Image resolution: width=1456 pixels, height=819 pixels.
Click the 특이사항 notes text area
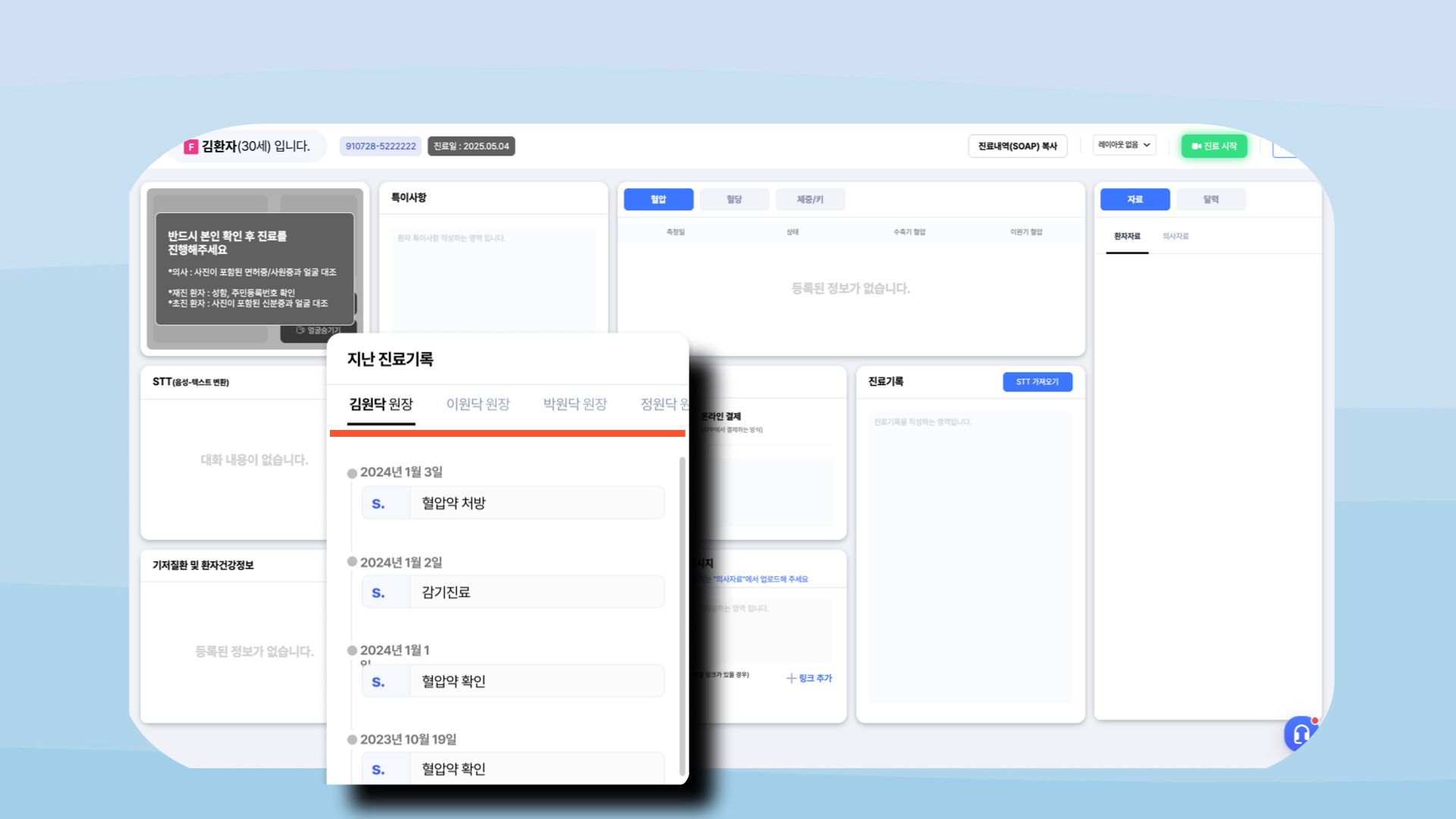coord(493,281)
